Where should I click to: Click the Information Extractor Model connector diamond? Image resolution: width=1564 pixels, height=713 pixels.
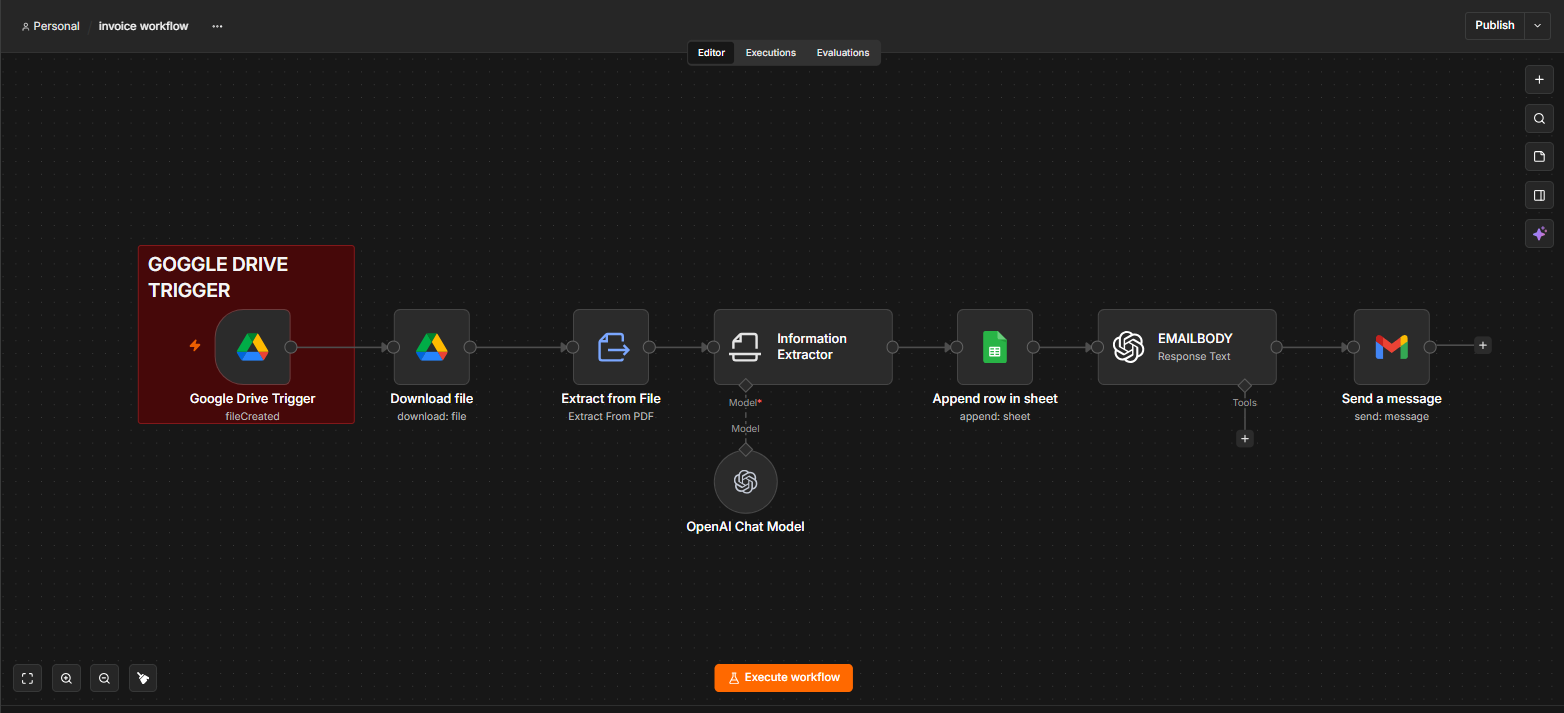[x=745, y=385]
